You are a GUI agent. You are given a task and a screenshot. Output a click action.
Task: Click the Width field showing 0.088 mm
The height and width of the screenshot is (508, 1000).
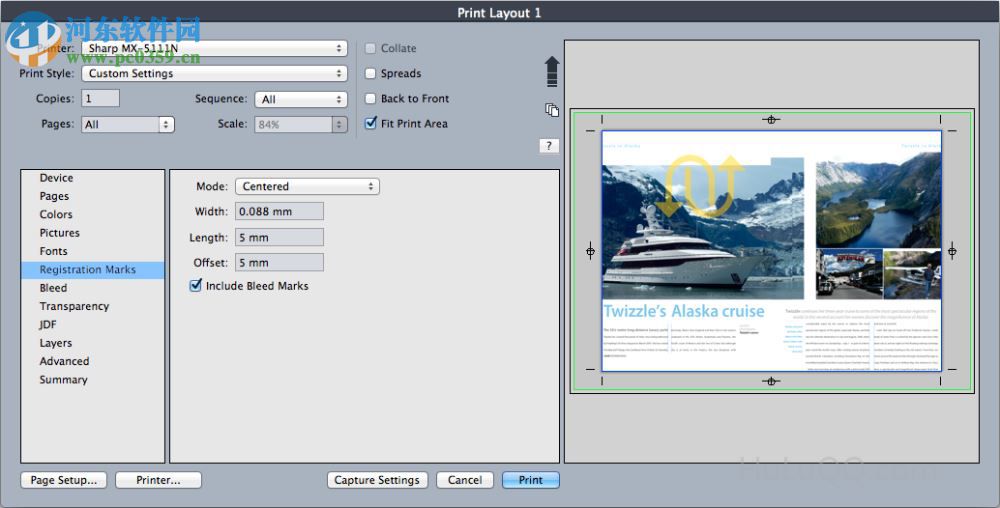(x=279, y=212)
